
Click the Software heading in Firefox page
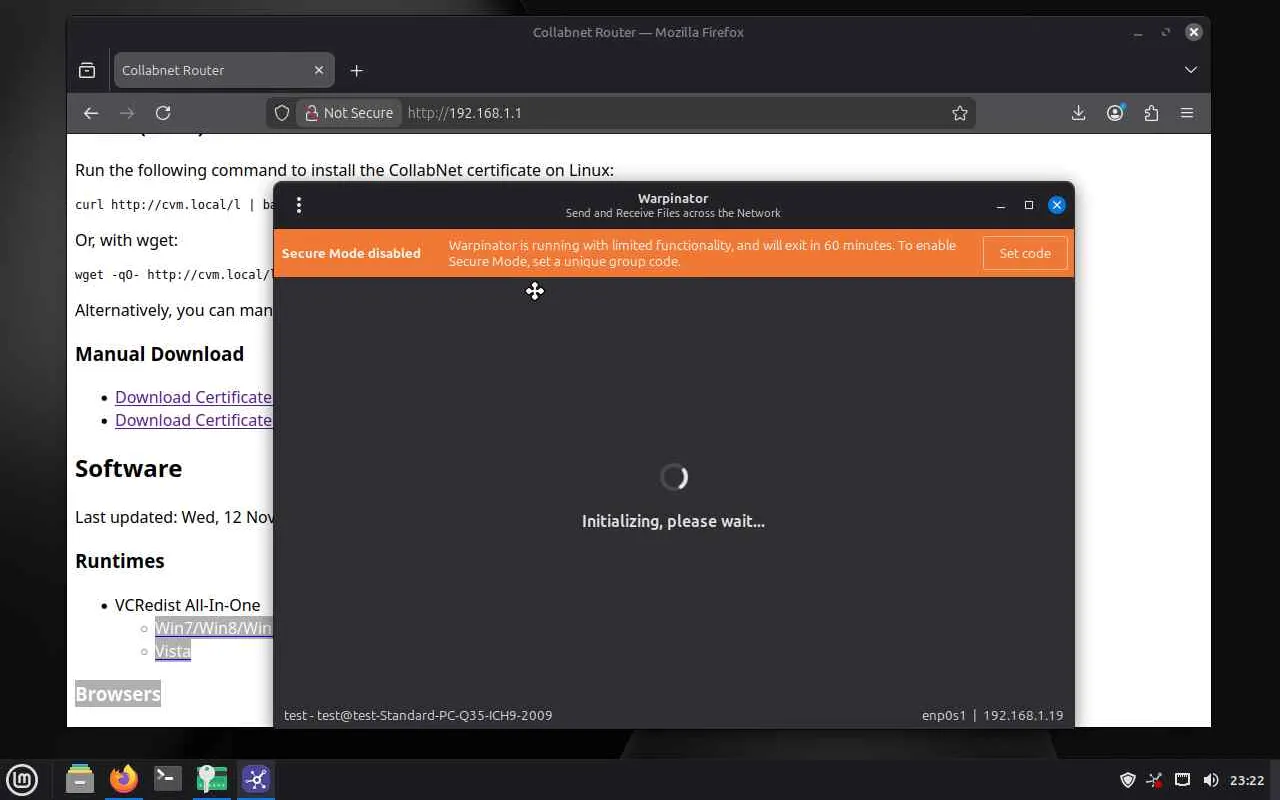click(x=128, y=468)
